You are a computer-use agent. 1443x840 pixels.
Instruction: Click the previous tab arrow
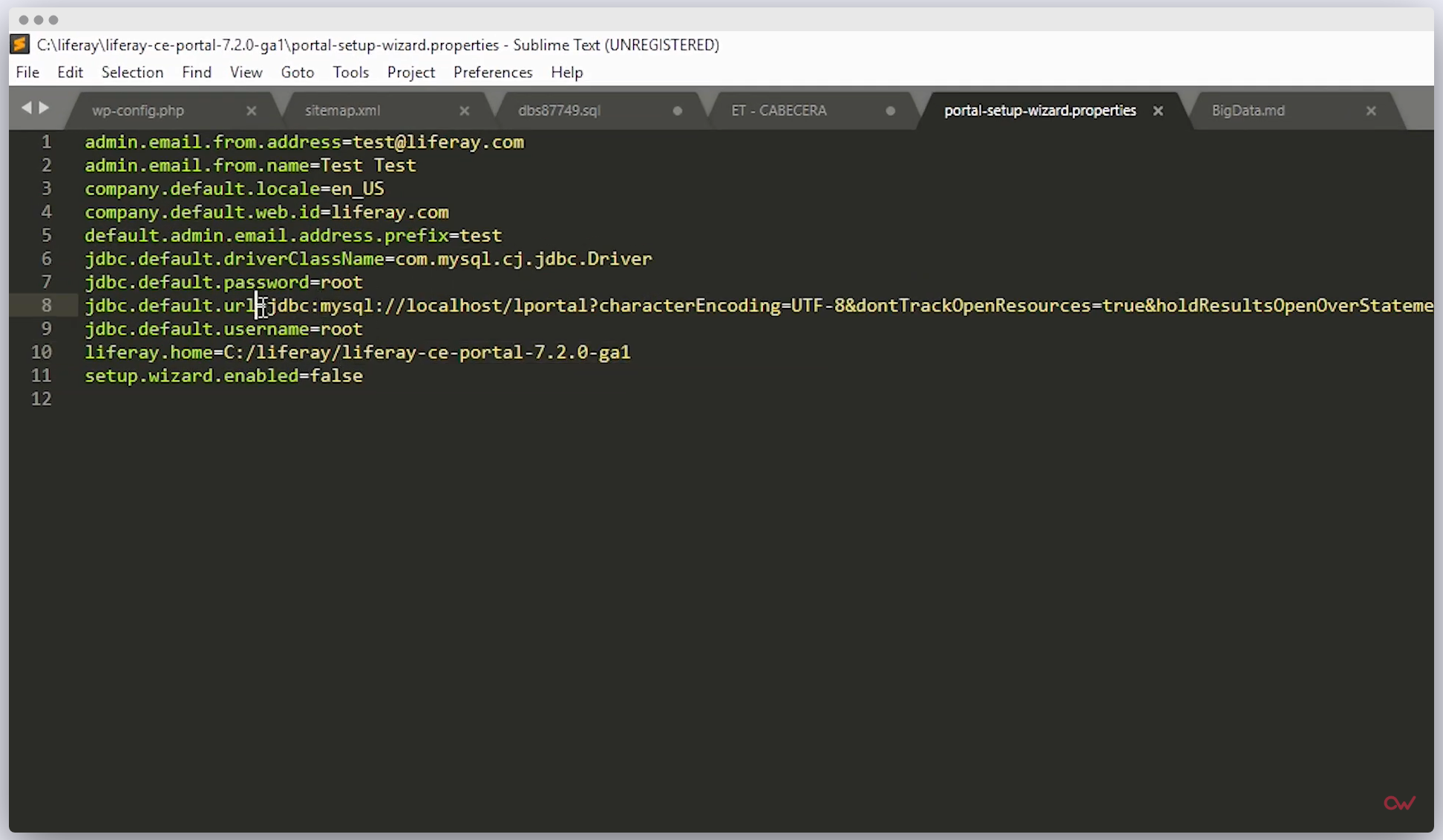(27, 108)
